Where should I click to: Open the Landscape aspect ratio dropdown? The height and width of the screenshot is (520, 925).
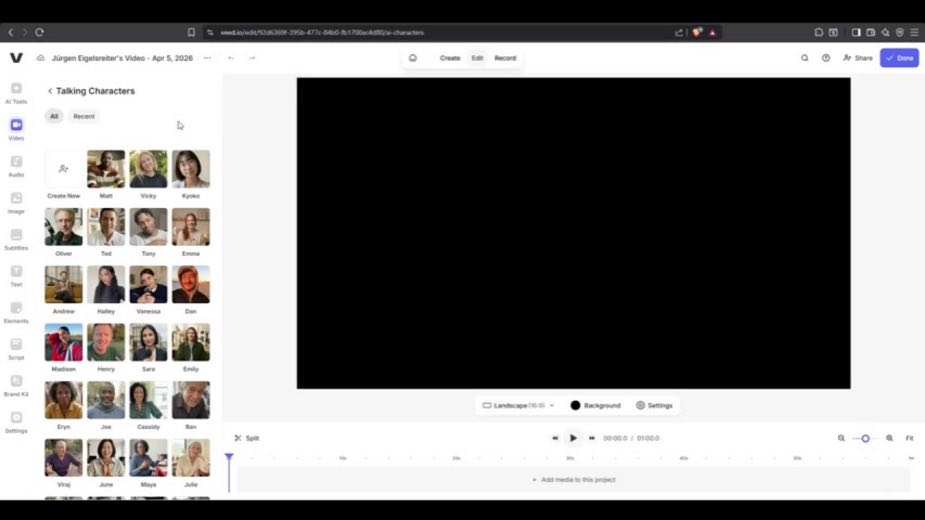518,405
